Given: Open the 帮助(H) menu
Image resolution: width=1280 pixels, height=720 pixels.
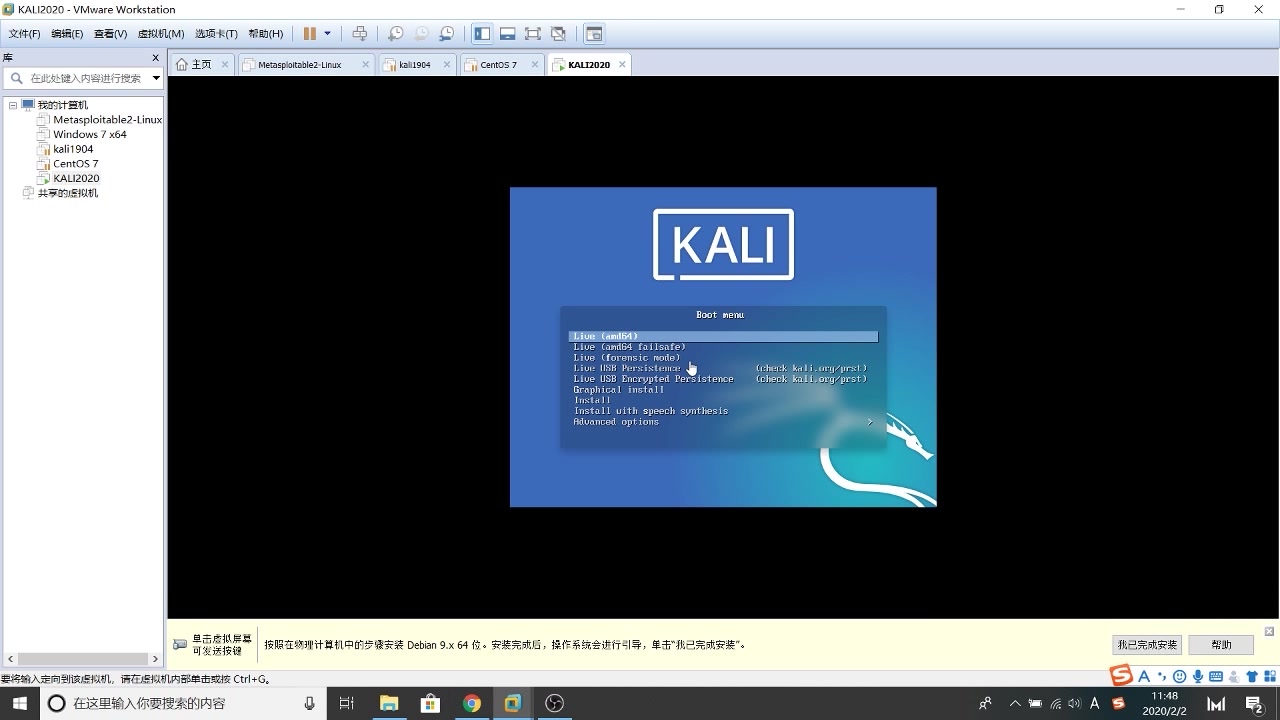Looking at the screenshot, I should (264, 33).
